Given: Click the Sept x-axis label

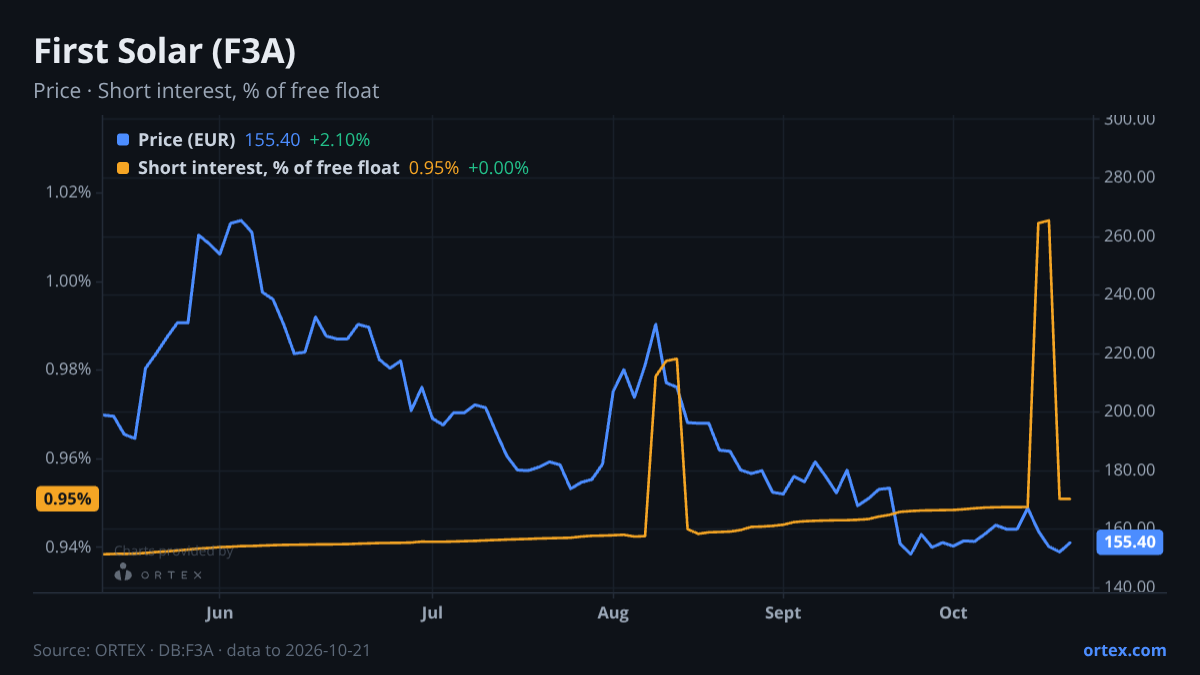Looking at the screenshot, I should (x=783, y=613).
